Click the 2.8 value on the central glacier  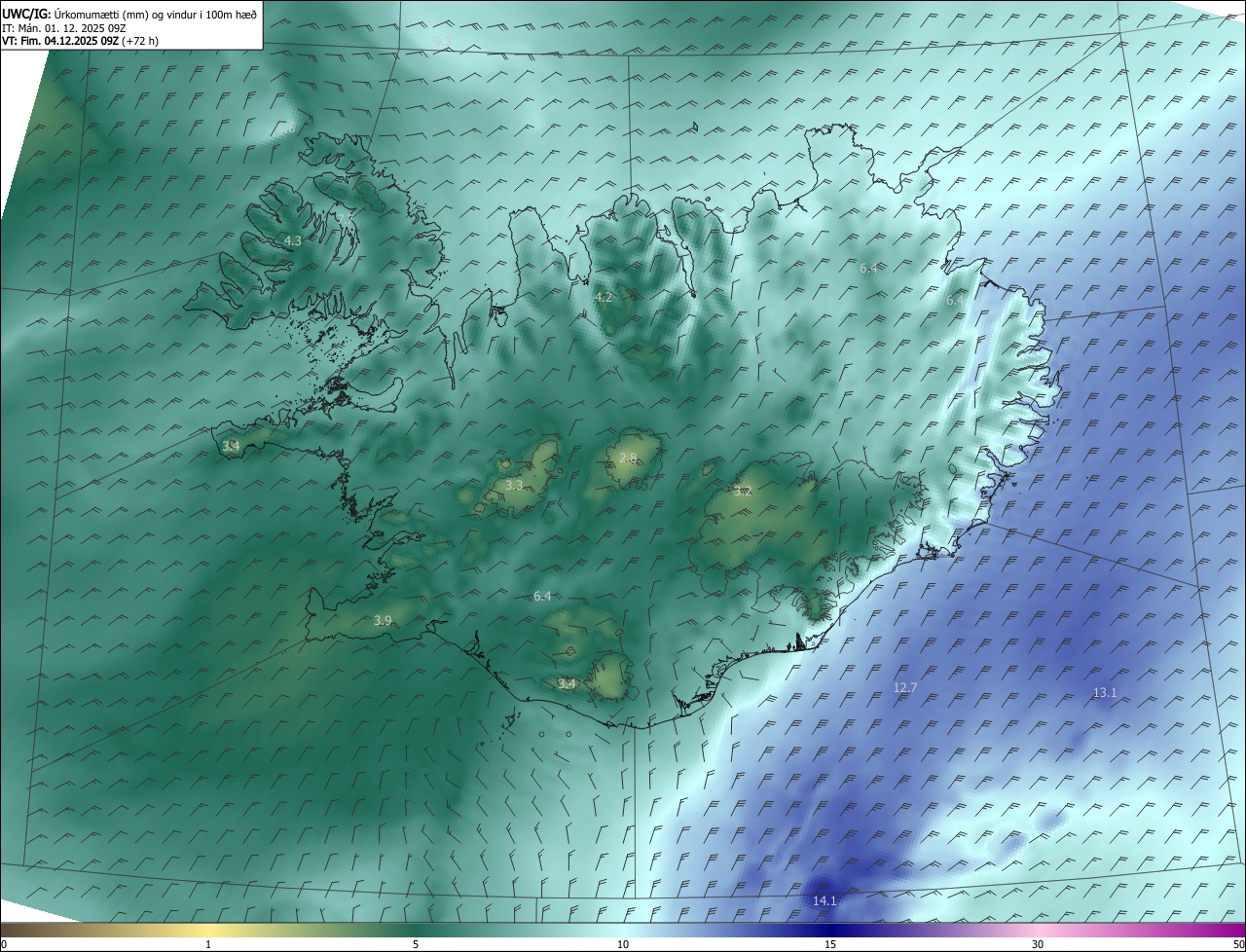pyautogui.click(x=628, y=458)
